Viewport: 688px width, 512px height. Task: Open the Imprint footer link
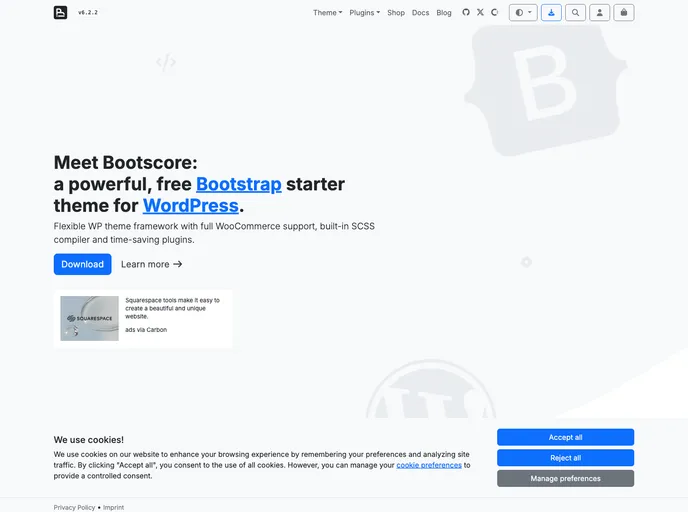pos(113,507)
